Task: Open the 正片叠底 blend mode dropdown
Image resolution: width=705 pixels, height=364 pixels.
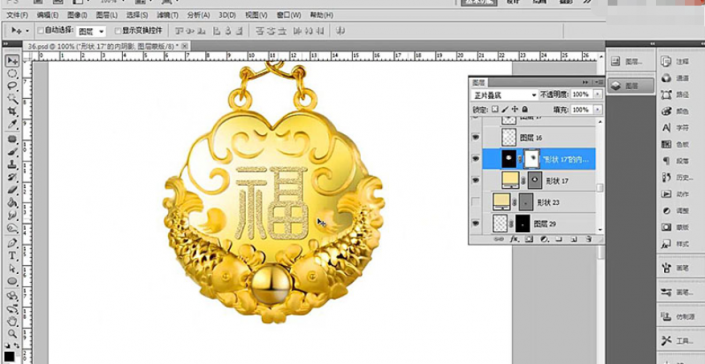Action: [504, 95]
